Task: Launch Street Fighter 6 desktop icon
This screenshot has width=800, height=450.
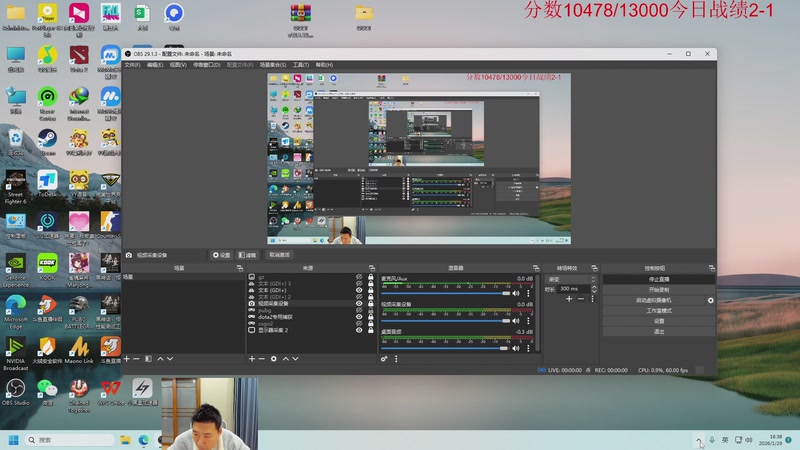Action: [15, 188]
